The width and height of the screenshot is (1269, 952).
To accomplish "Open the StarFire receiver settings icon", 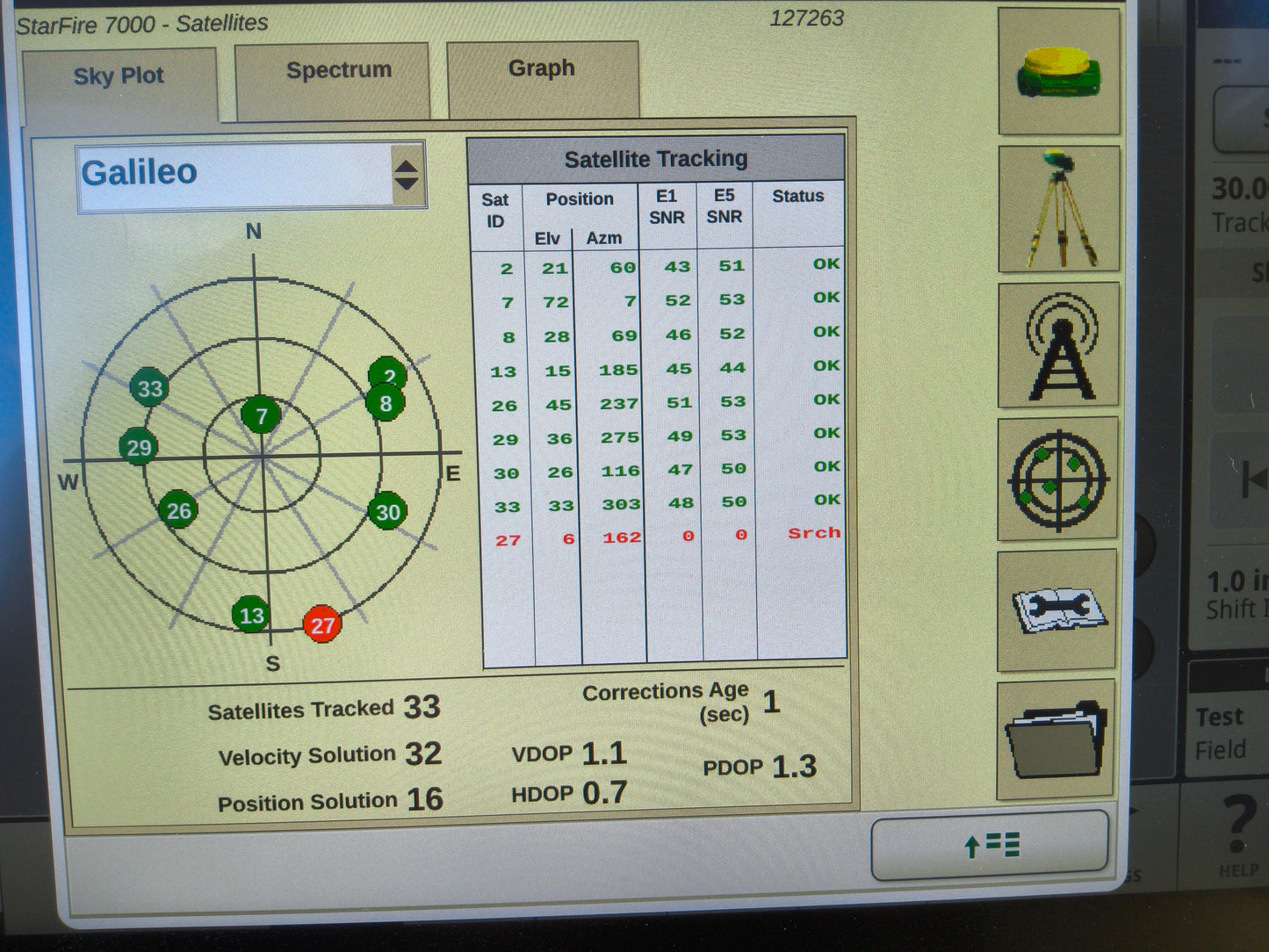I will (x=1056, y=70).
